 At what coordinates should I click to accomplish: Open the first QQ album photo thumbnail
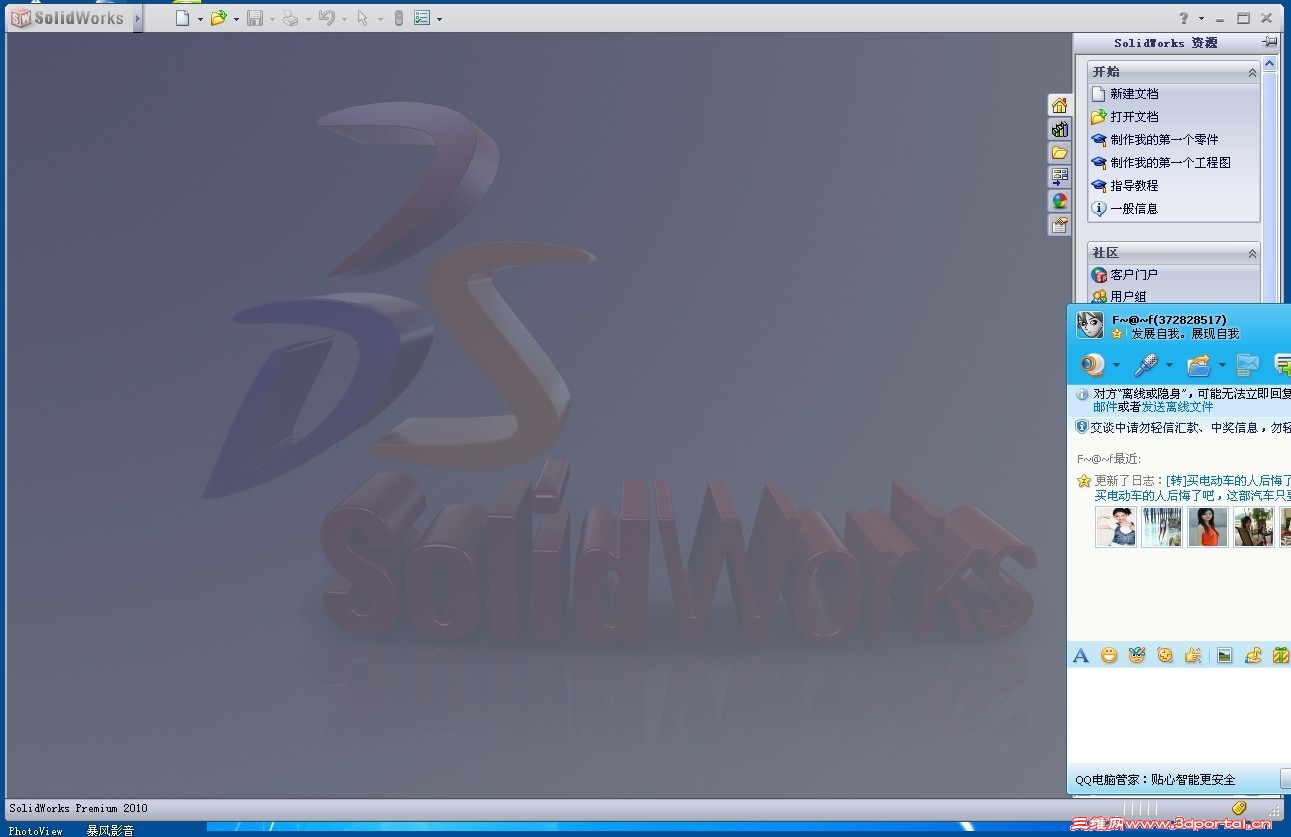1115,527
